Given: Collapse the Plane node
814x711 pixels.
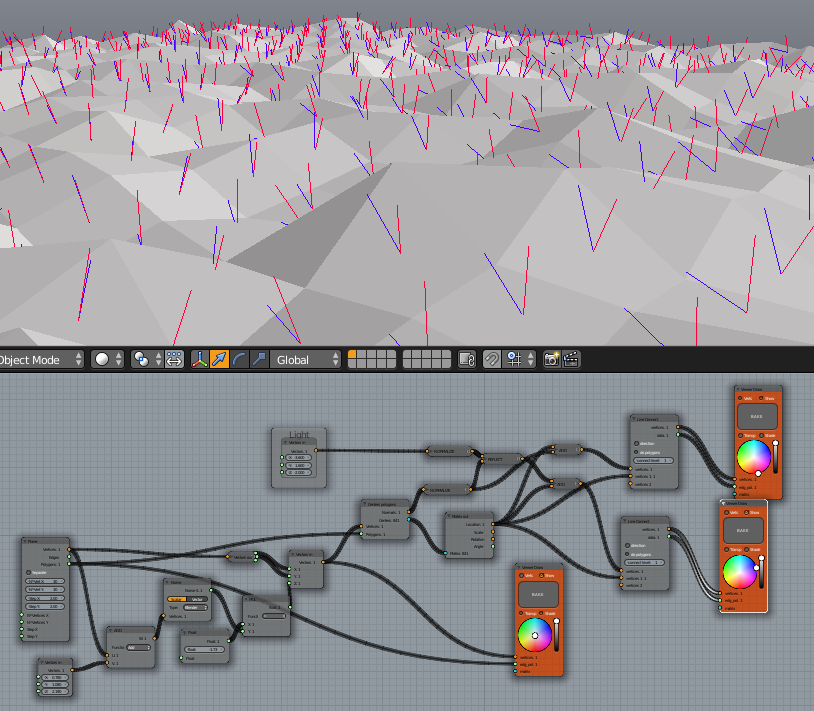Looking at the screenshot, I should tap(25, 541).
